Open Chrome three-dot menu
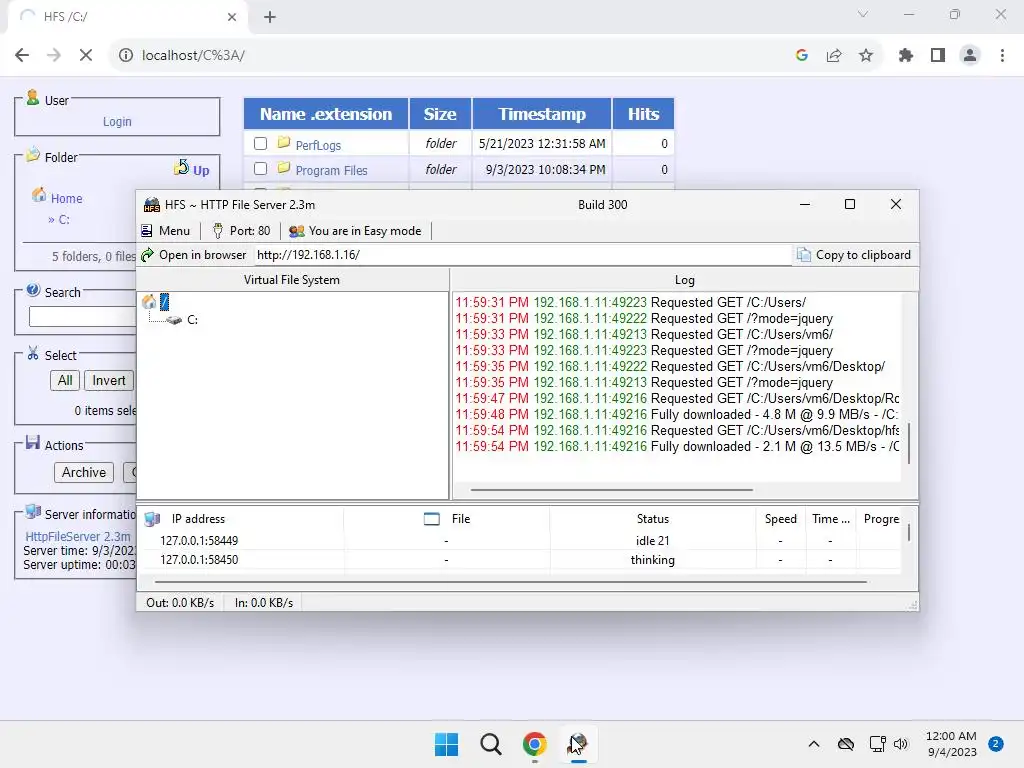The width and height of the screenshot is (1024, 768). (x=1002, y=56)
